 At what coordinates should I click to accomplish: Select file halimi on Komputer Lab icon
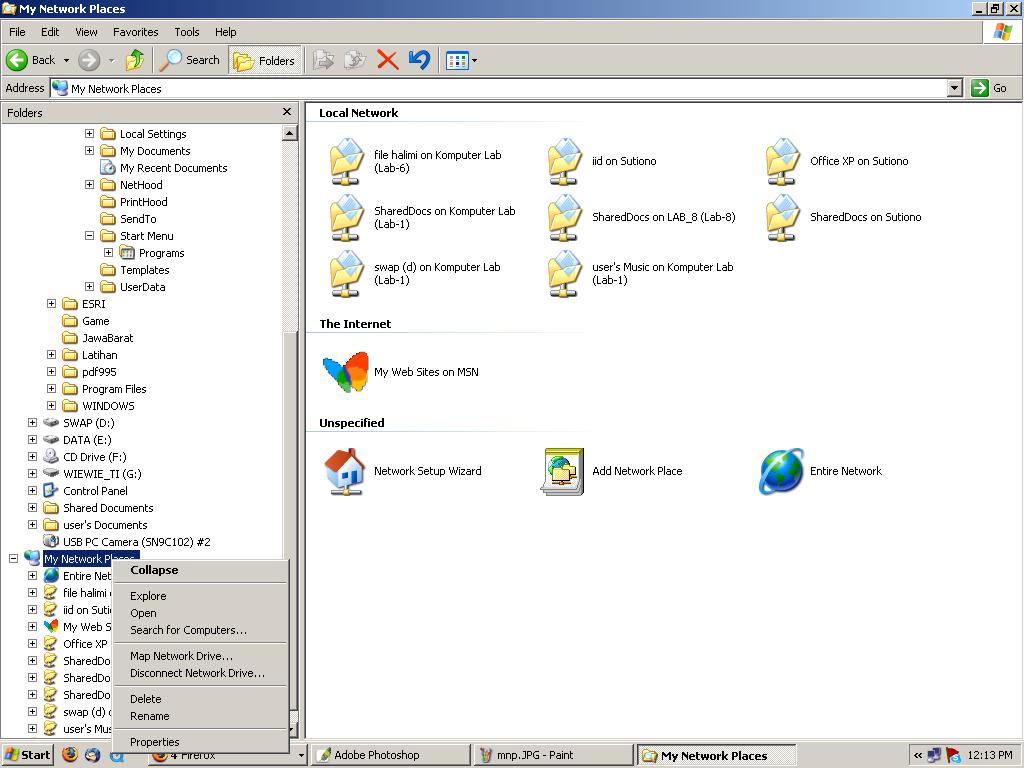[x=346, y=161]
